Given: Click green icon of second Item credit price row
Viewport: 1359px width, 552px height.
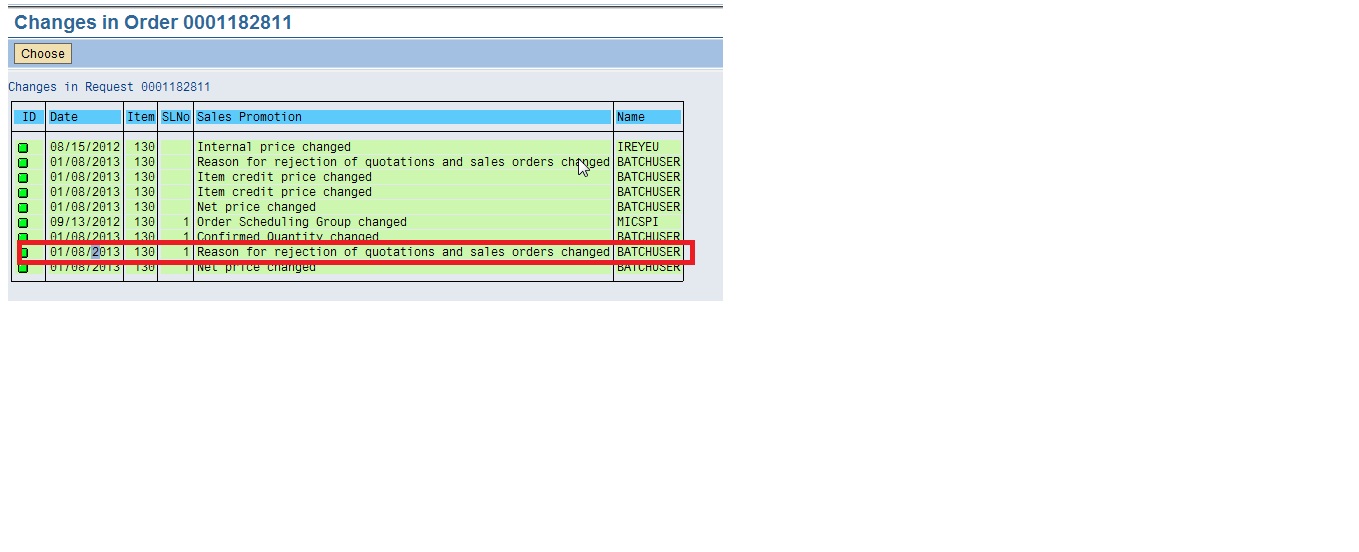Looking at the screenshot, I should pyautogui.click(x=23, y=193).
